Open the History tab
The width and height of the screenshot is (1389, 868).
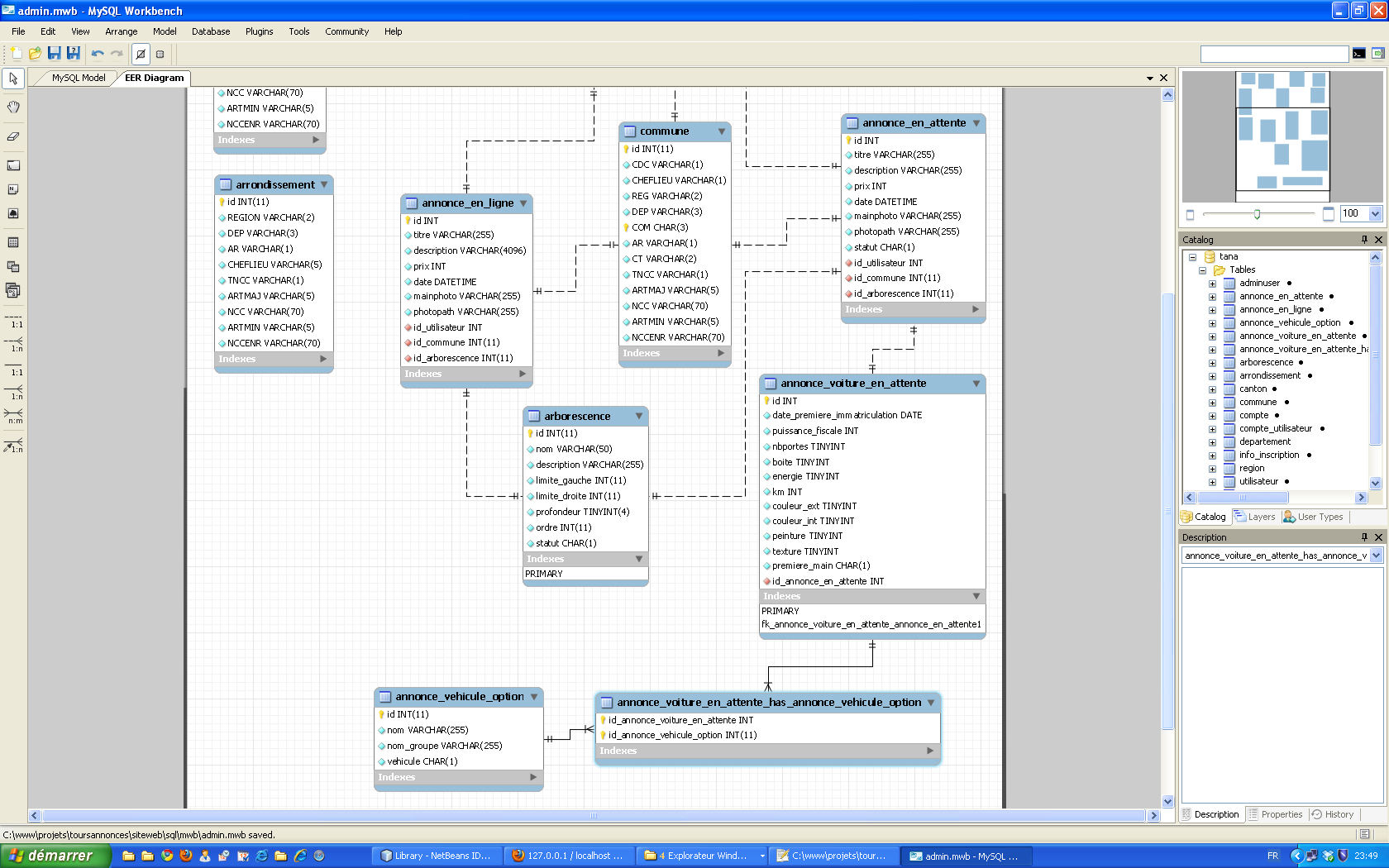point(1332,814)
